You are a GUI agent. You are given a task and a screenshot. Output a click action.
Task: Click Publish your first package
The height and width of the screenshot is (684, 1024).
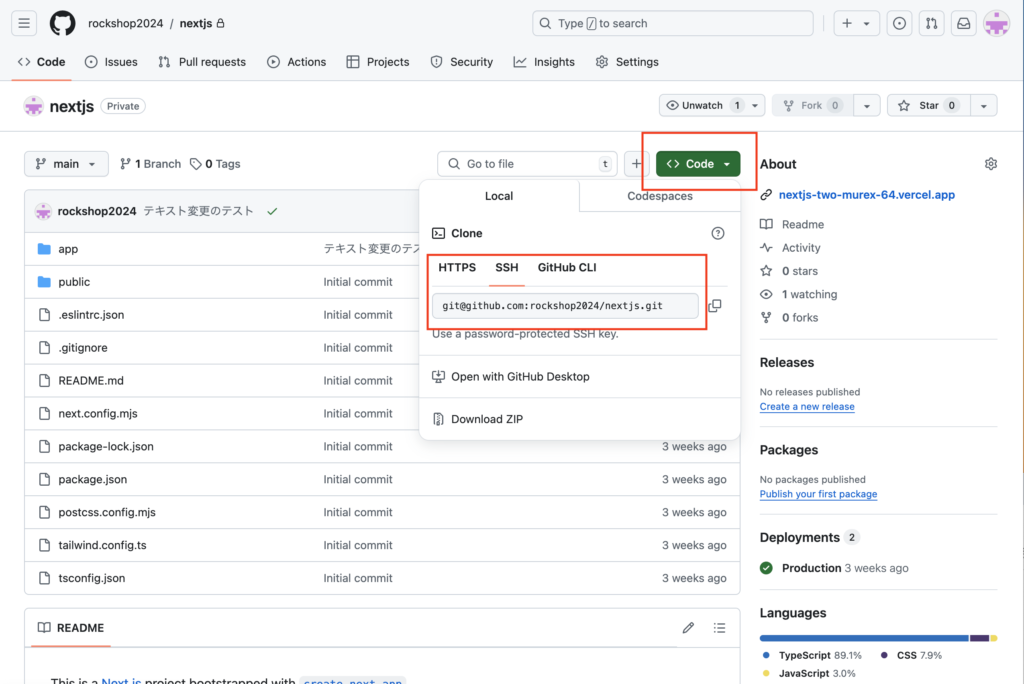point(818,494)
